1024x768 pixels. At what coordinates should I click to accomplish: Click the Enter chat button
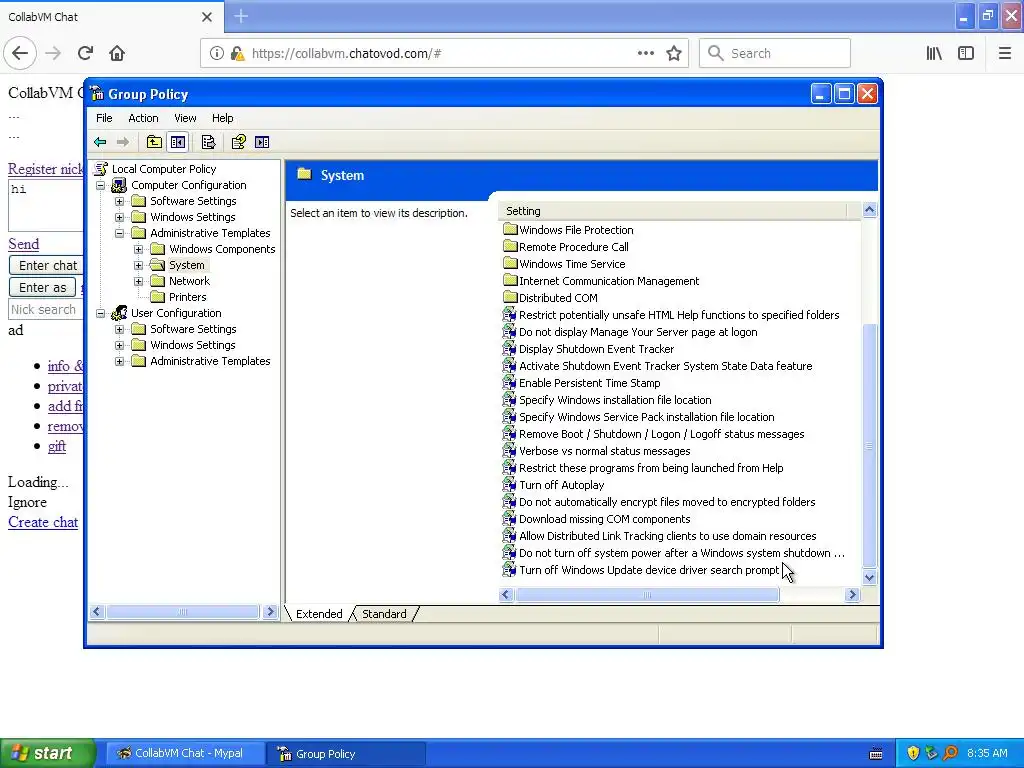(47, 265)
